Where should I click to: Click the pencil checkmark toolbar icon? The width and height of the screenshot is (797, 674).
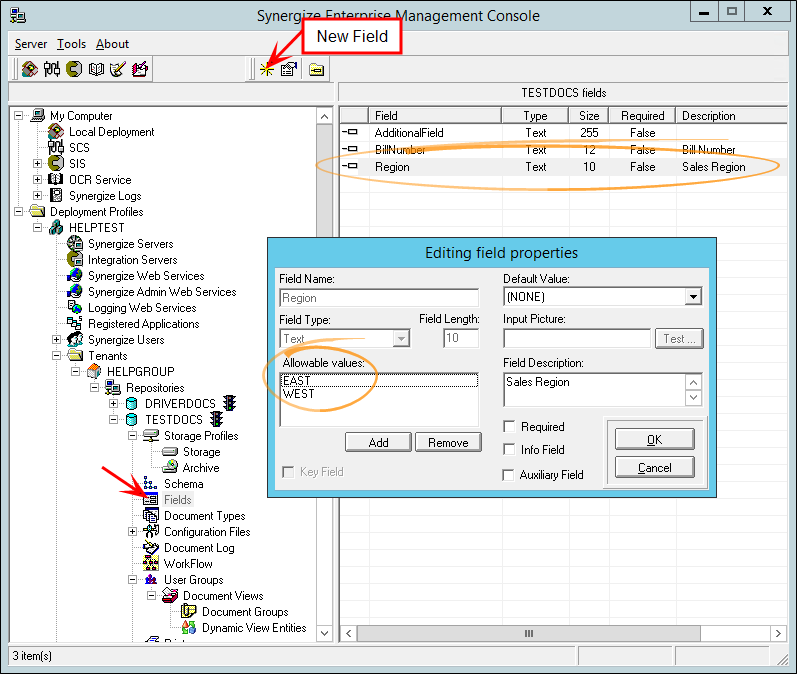117,69
